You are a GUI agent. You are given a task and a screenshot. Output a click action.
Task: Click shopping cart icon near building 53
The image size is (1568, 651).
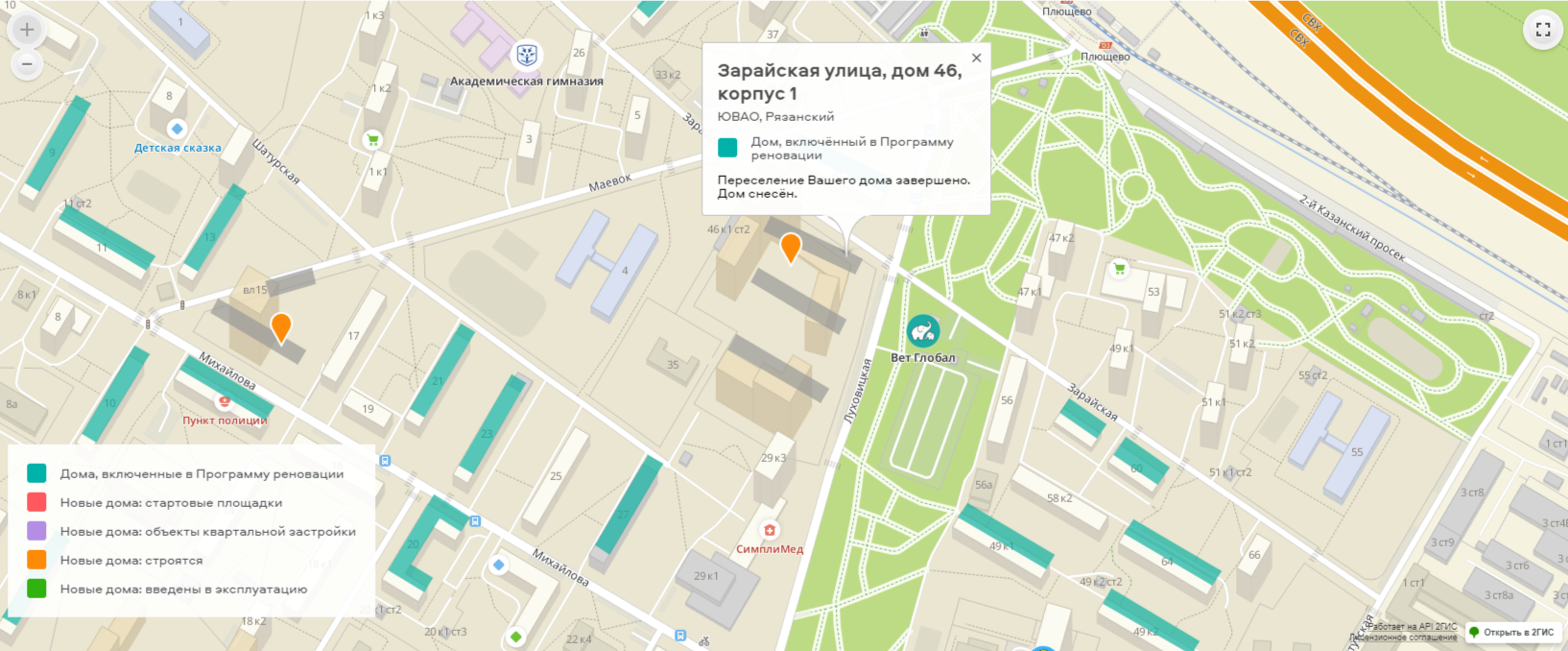(x=1119, y=269)
